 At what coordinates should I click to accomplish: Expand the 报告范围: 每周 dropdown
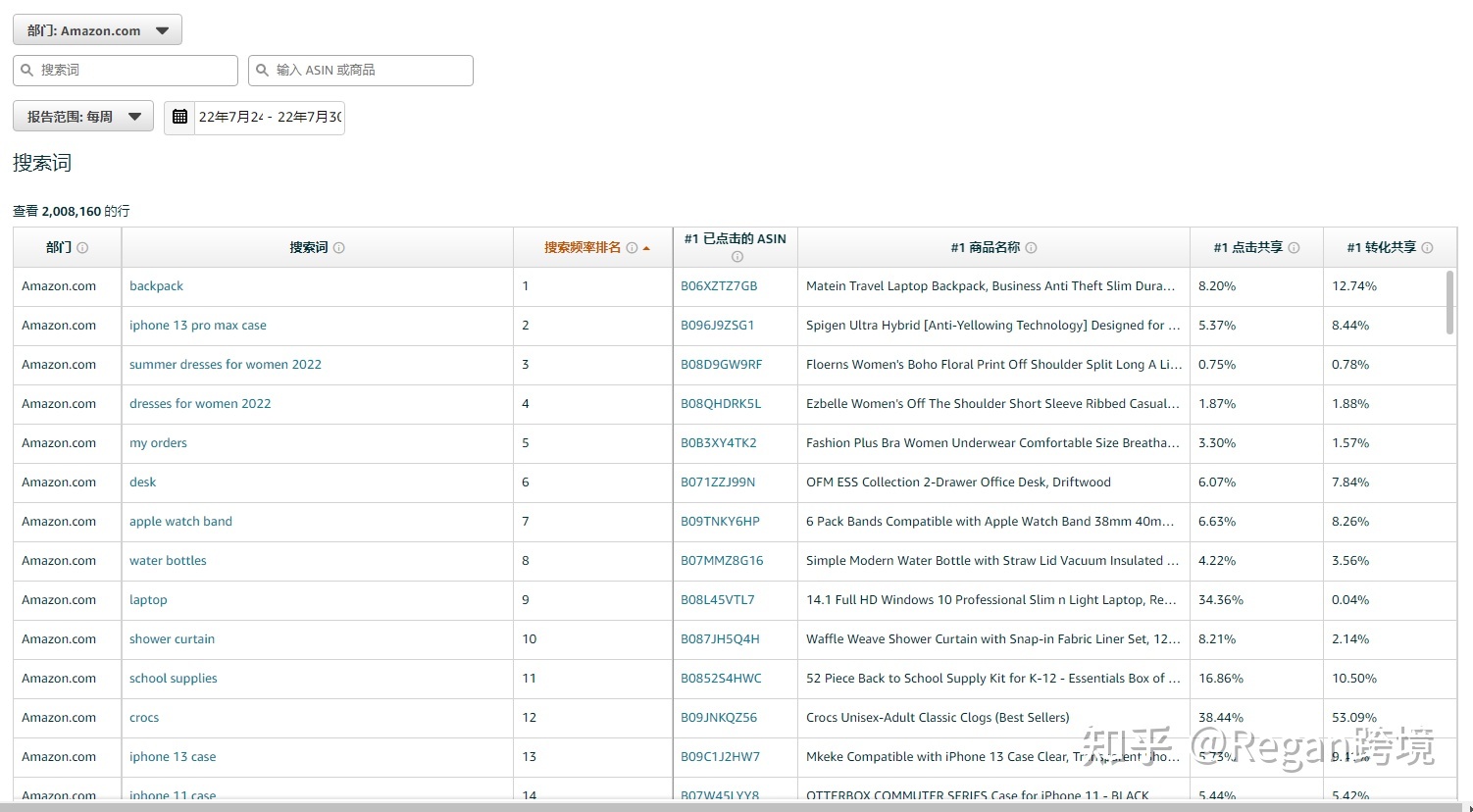pos(83,117)
